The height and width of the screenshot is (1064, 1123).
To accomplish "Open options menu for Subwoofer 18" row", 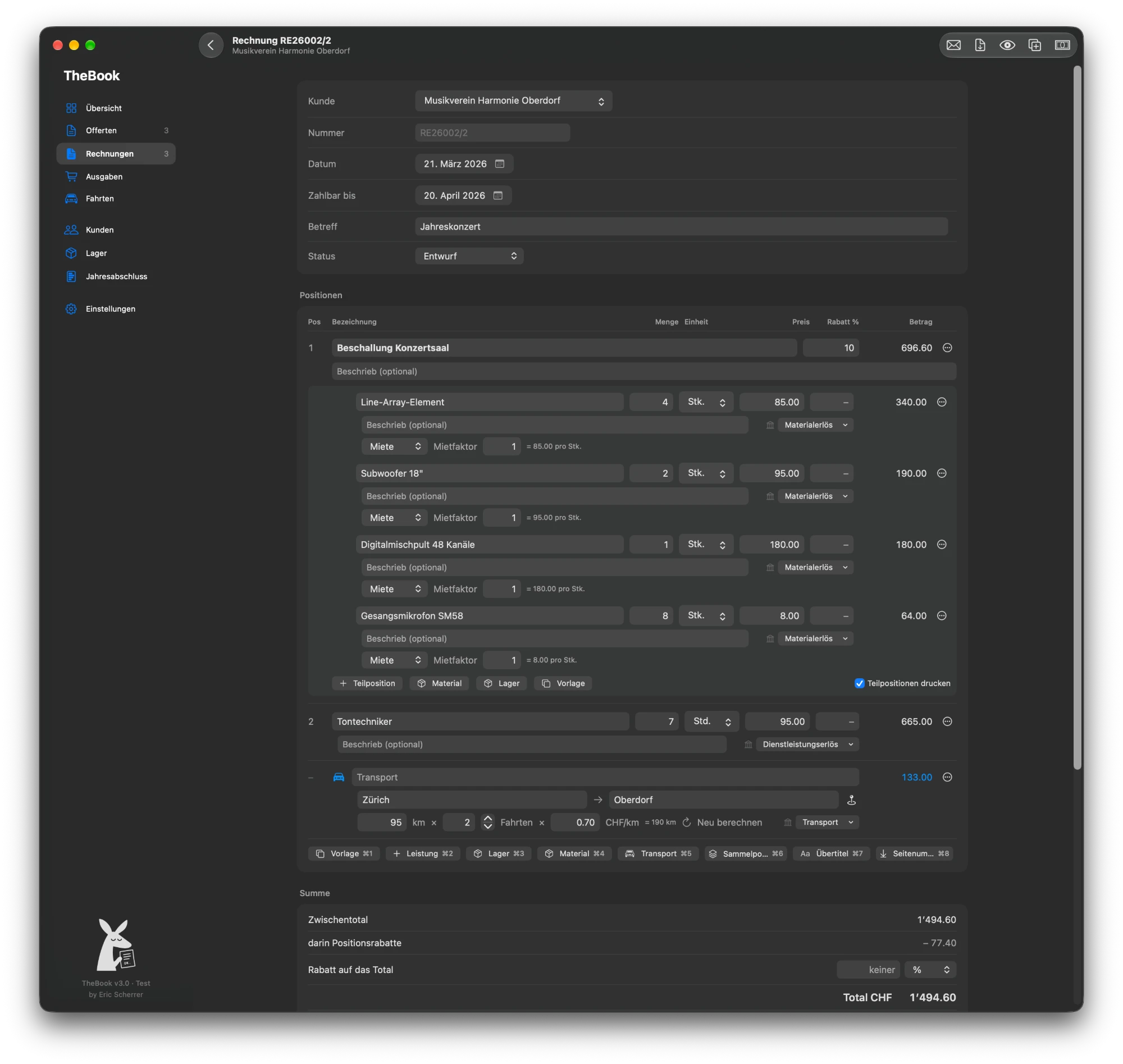I will (x=942, y=473).
